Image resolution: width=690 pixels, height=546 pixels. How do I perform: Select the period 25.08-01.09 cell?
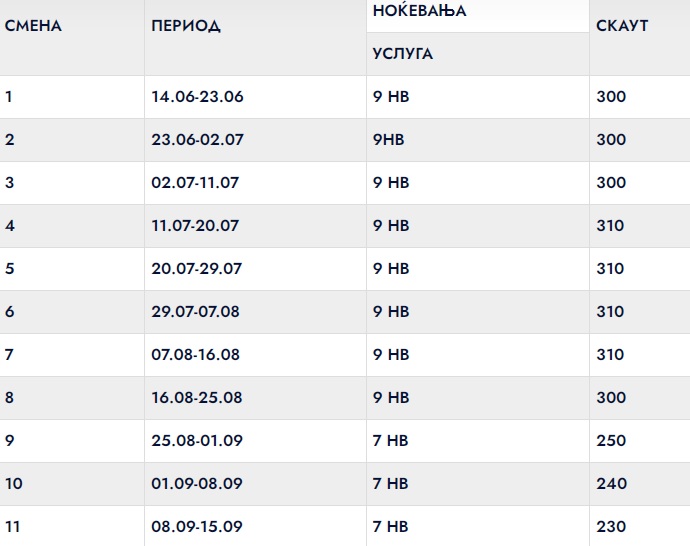[196, 441]
